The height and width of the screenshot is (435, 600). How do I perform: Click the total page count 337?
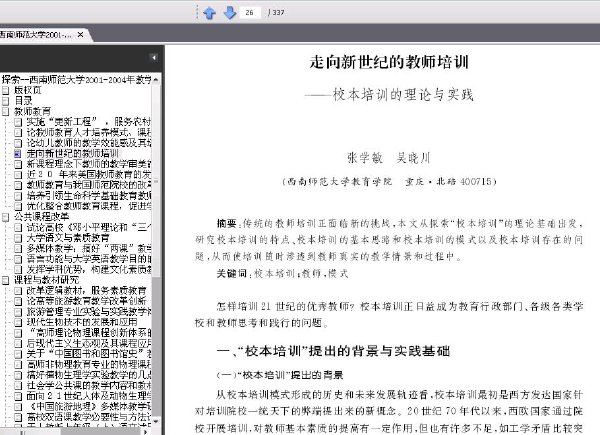(278, 12)
